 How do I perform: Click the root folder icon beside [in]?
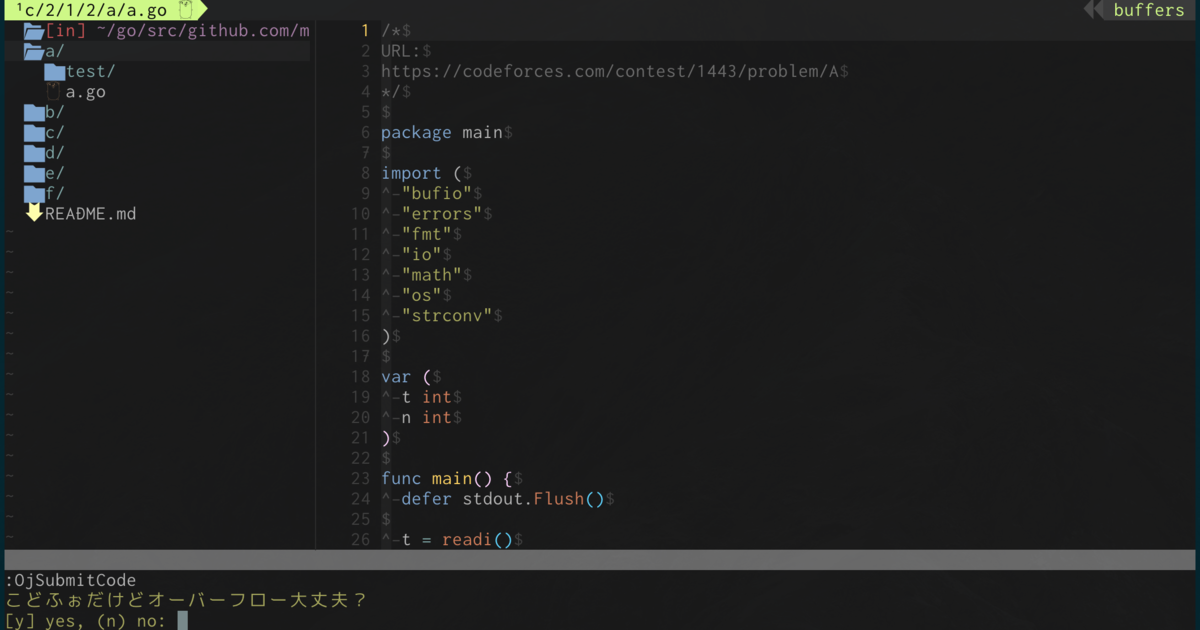click(x=34, y=31)
